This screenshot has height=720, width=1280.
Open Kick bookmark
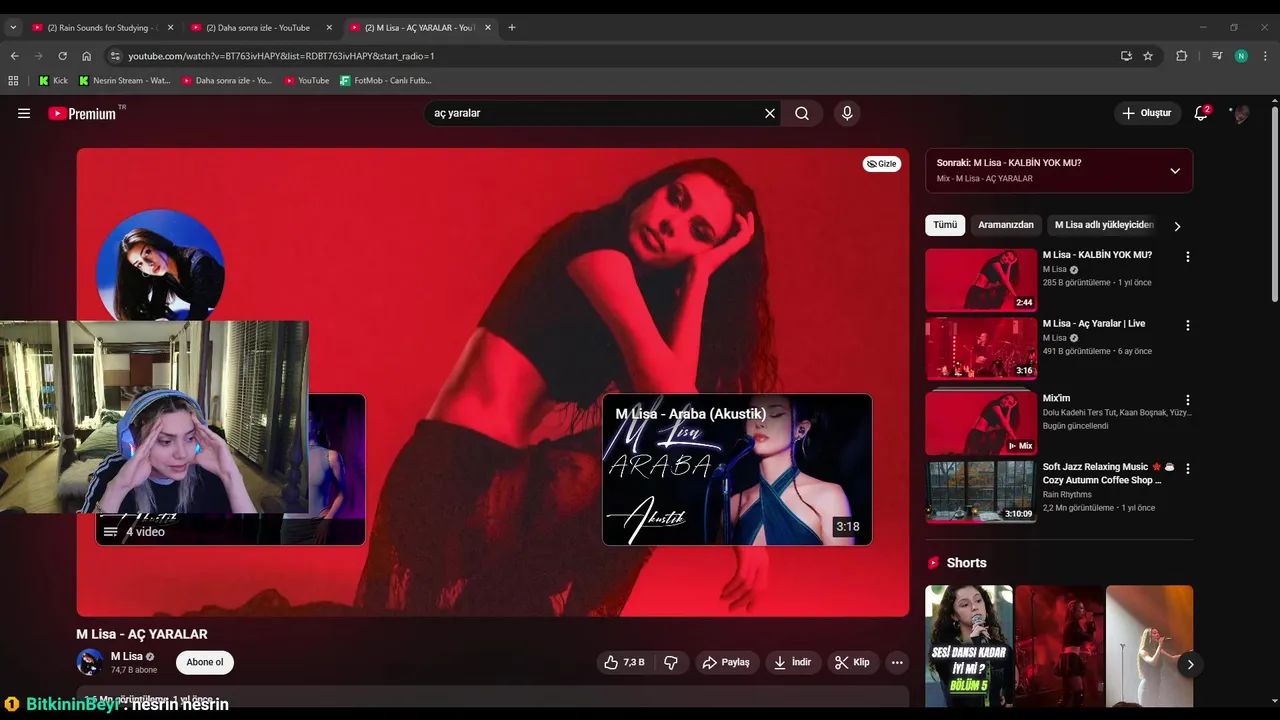click(53, 80)
